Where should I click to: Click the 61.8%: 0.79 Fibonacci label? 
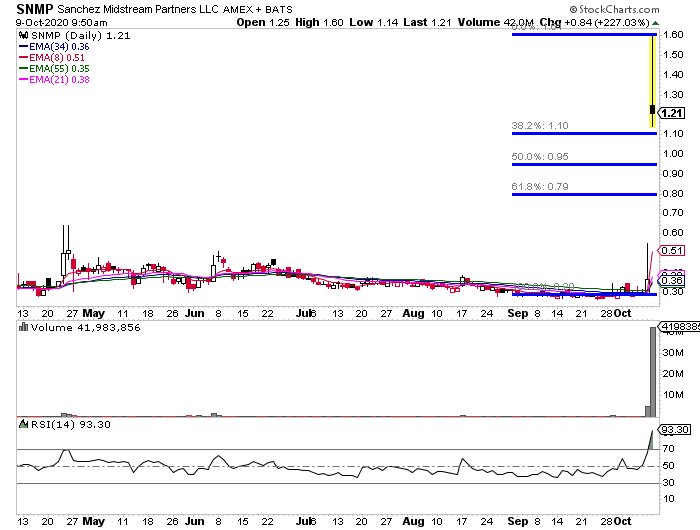540,187
